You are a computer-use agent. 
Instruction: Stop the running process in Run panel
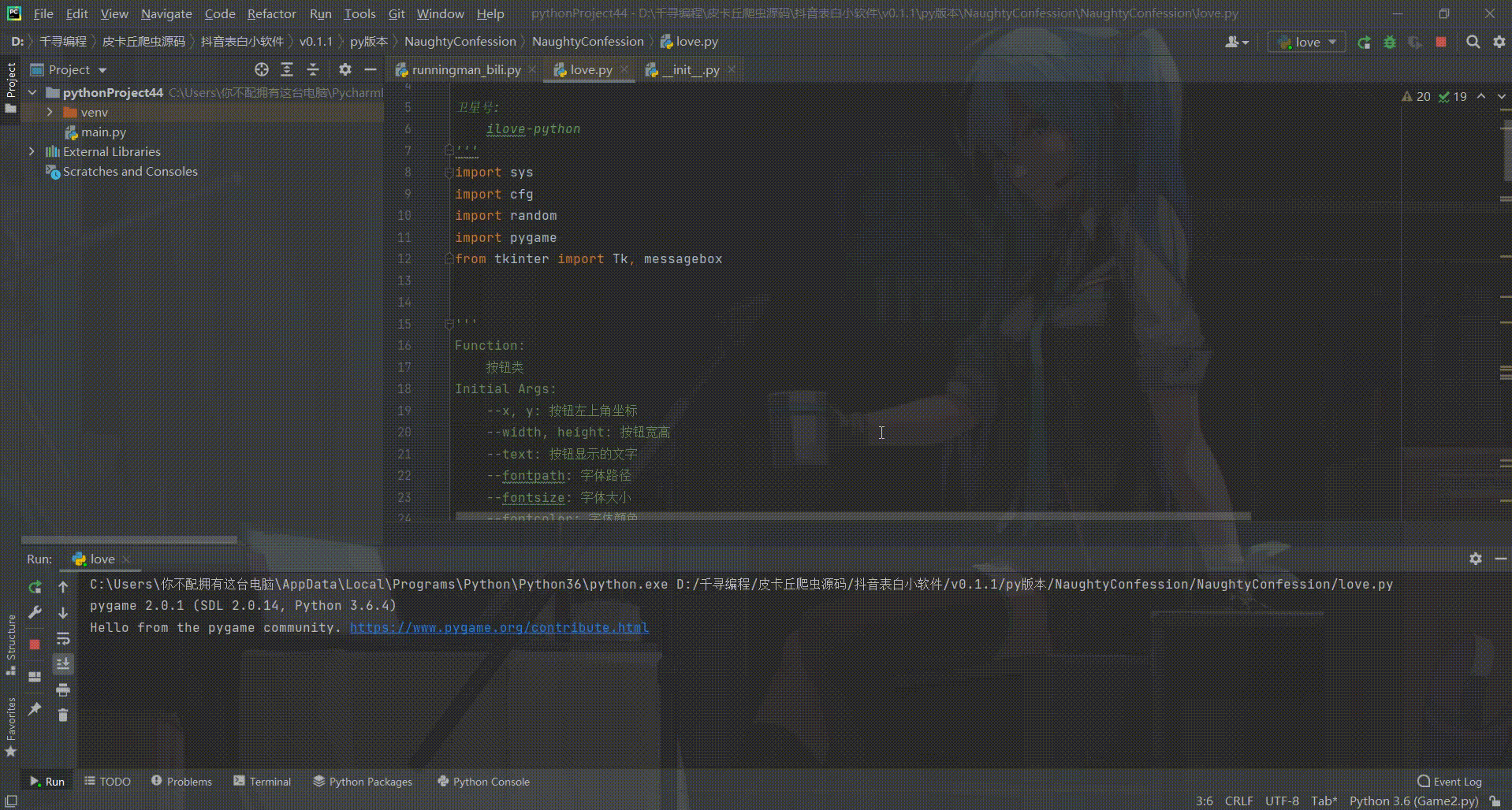(35, 645)
